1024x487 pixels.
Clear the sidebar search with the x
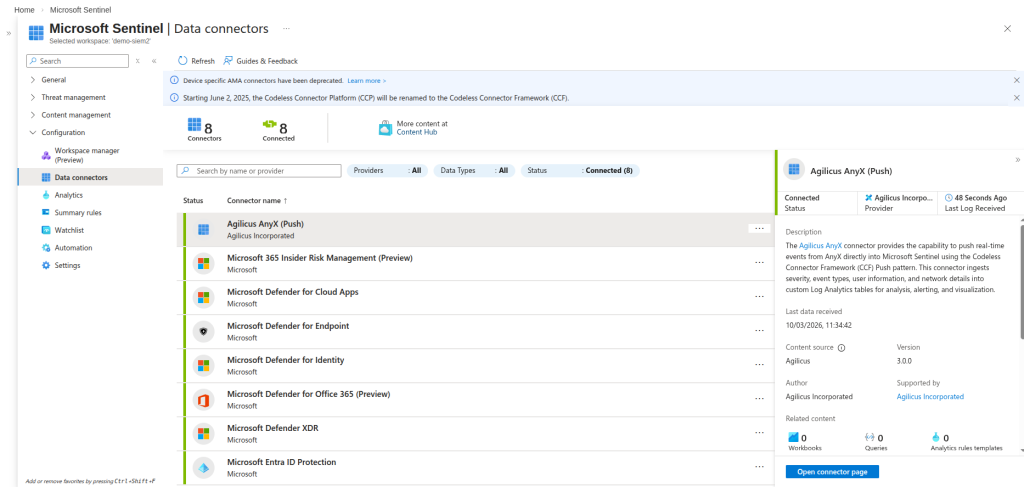point(138,61)
